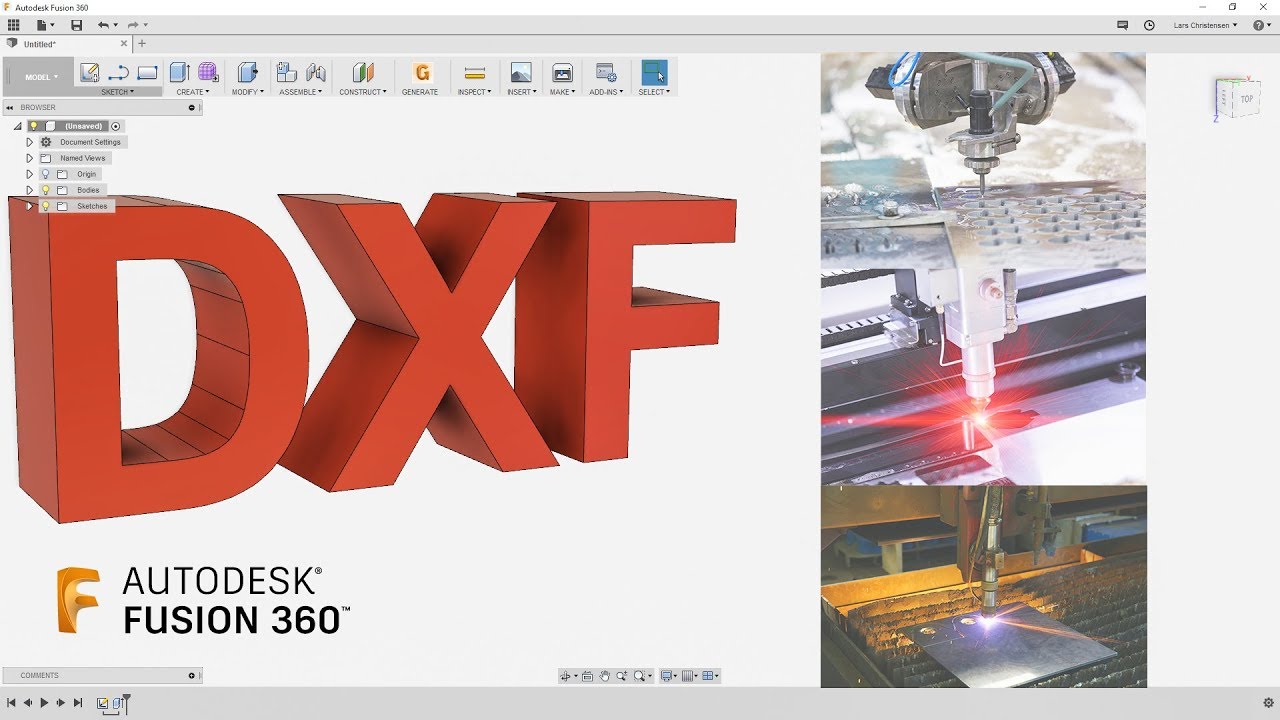Jump to timeline end
This screenshot has width=1280, height=720.
point(77,703)
